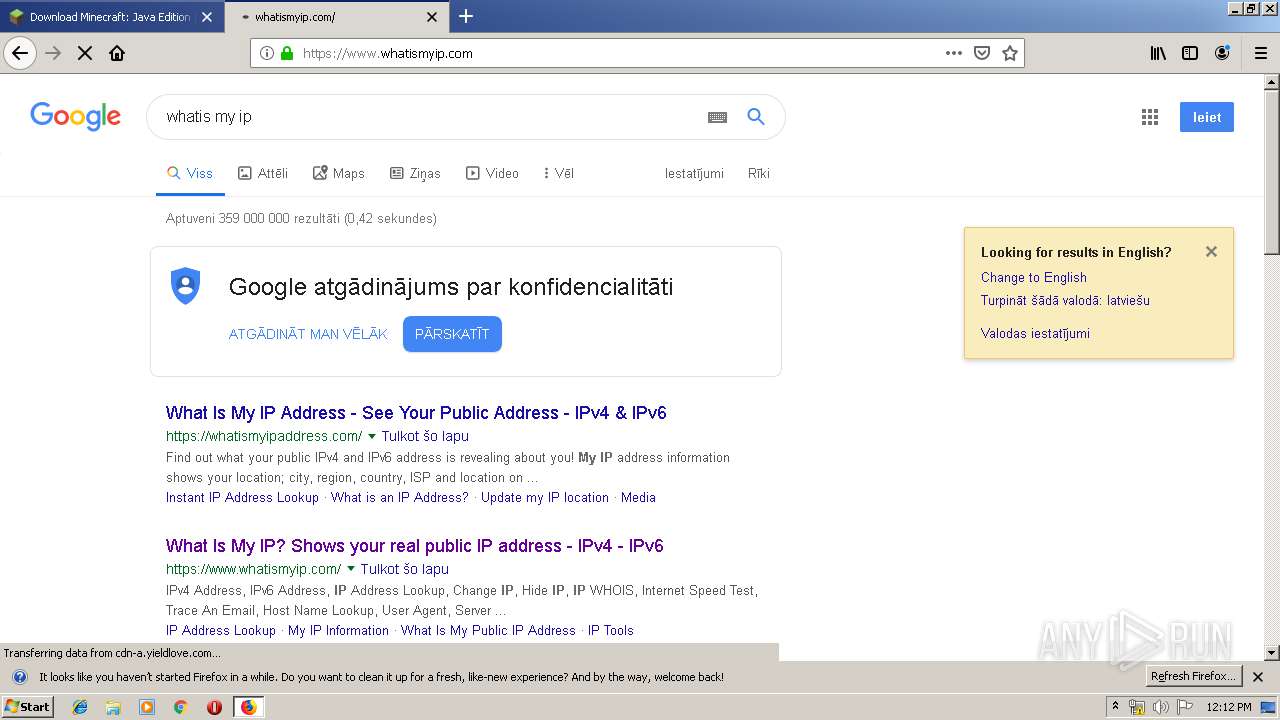
Task: Select the Video search tab
Action: [492, 173]
